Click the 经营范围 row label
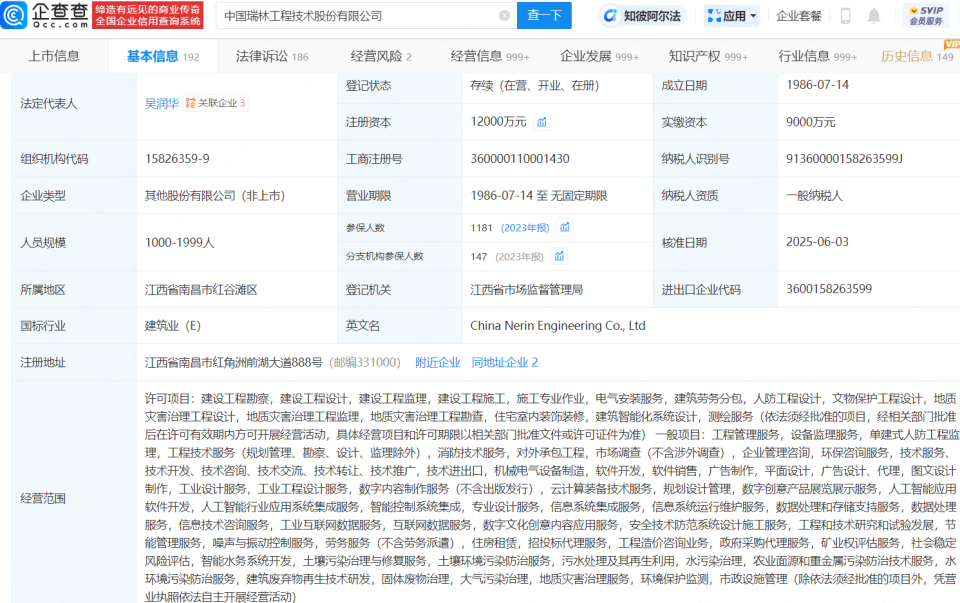 (x=43, y=498)
